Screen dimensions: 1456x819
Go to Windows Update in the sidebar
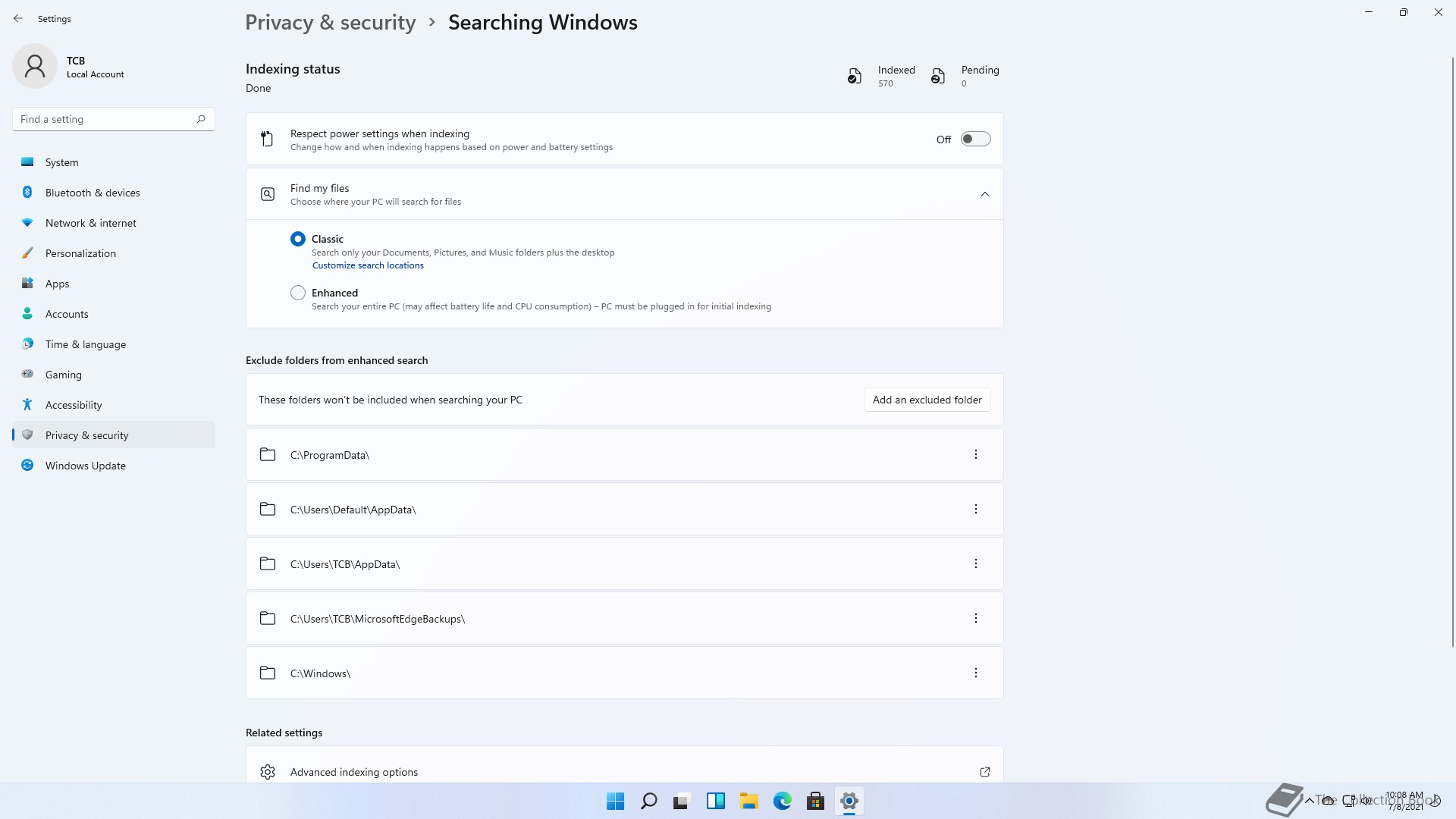click(x=85, y=466)
